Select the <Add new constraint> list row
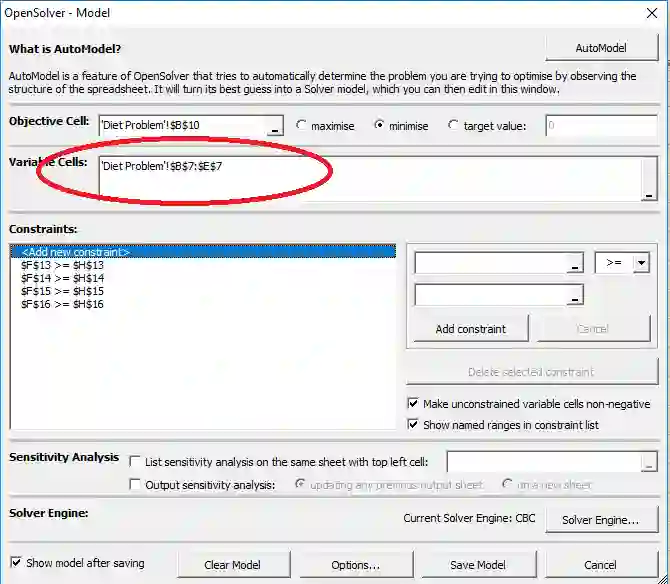 [x=203, y=252]
